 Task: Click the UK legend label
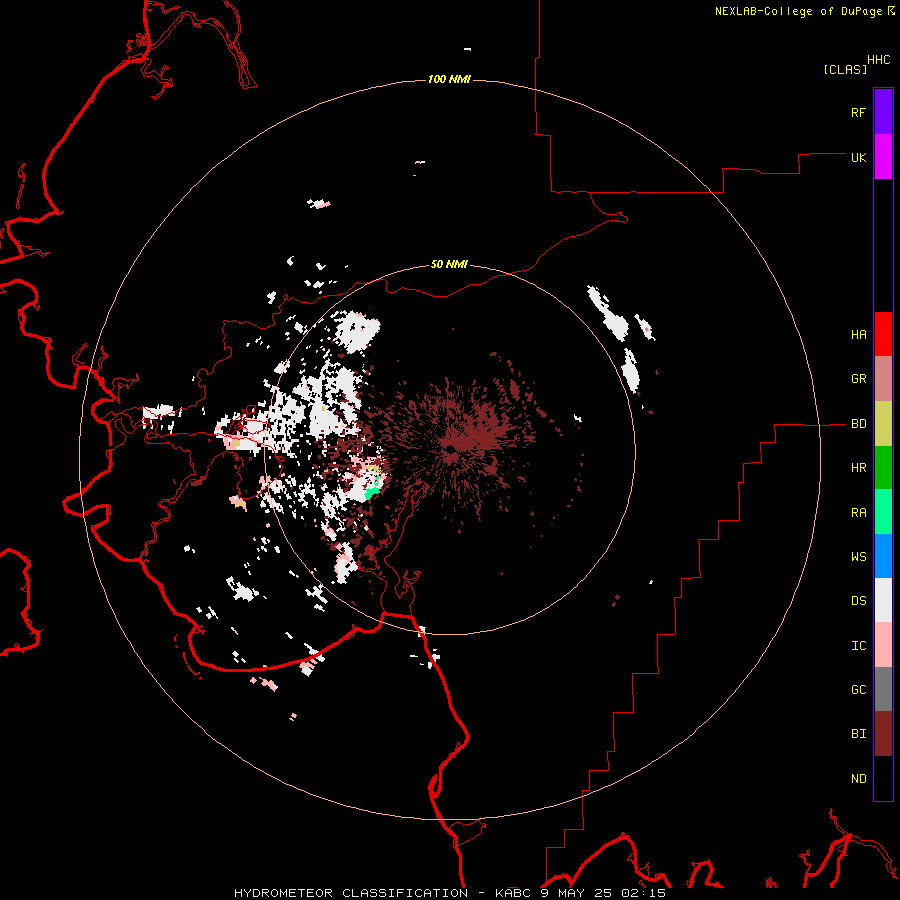click(x=858, y=157)
